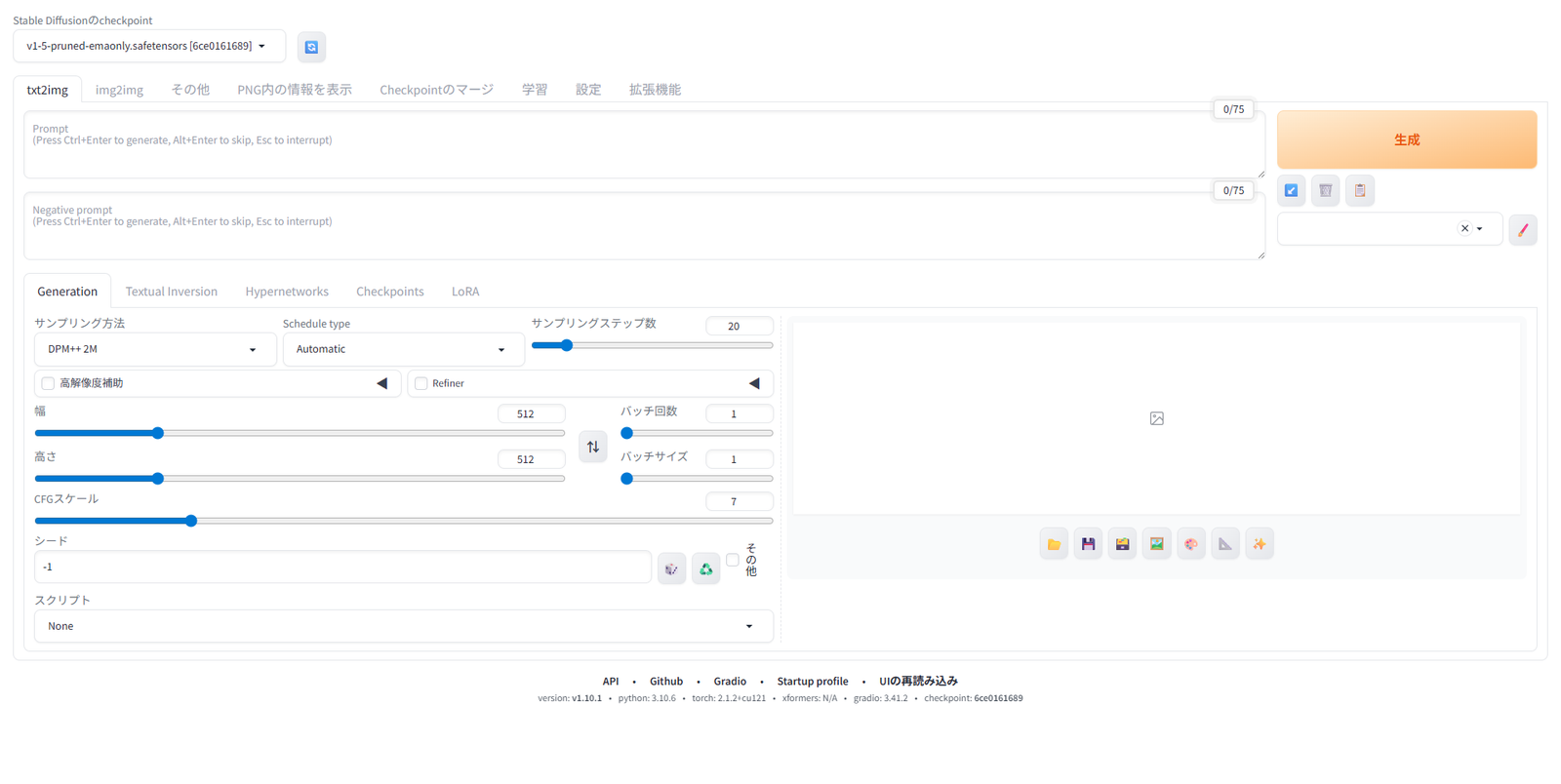The width and height of the screenshot is (1561, 784).
Task: Enable 高解像度補助 checkbox
Action: click(48, 383)
